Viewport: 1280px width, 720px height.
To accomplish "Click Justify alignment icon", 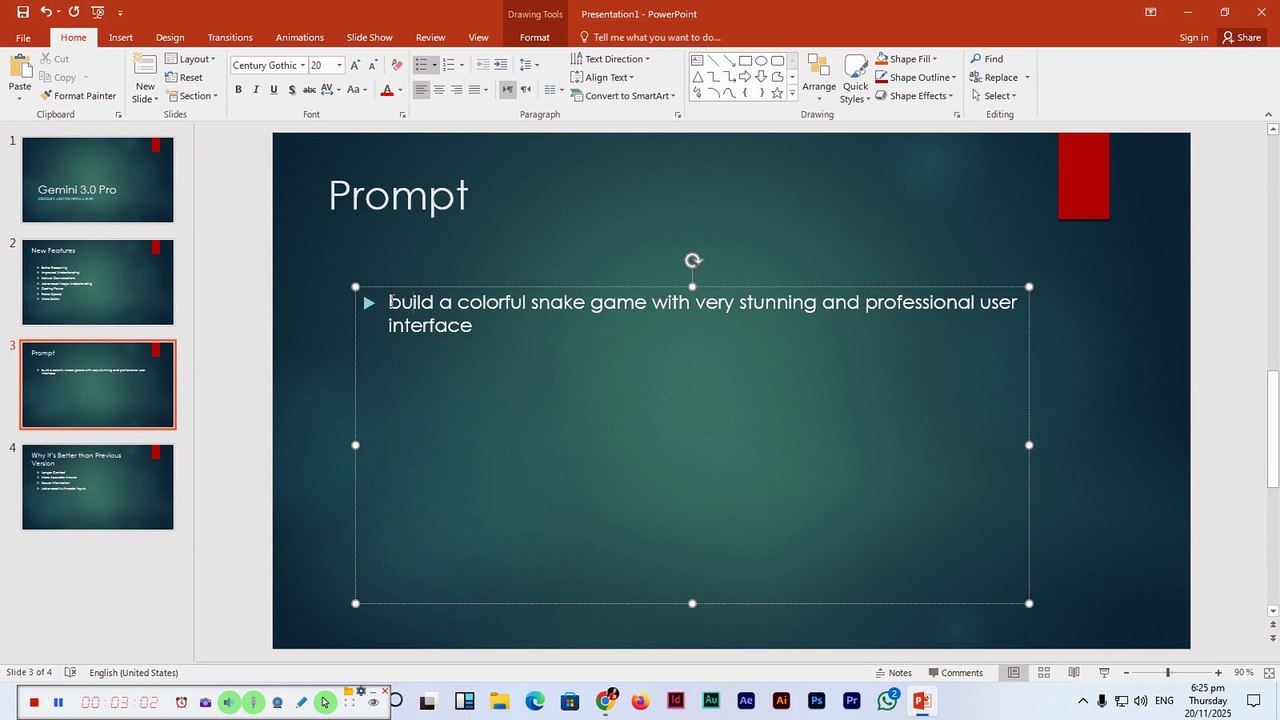I will [x=475, y=90].
